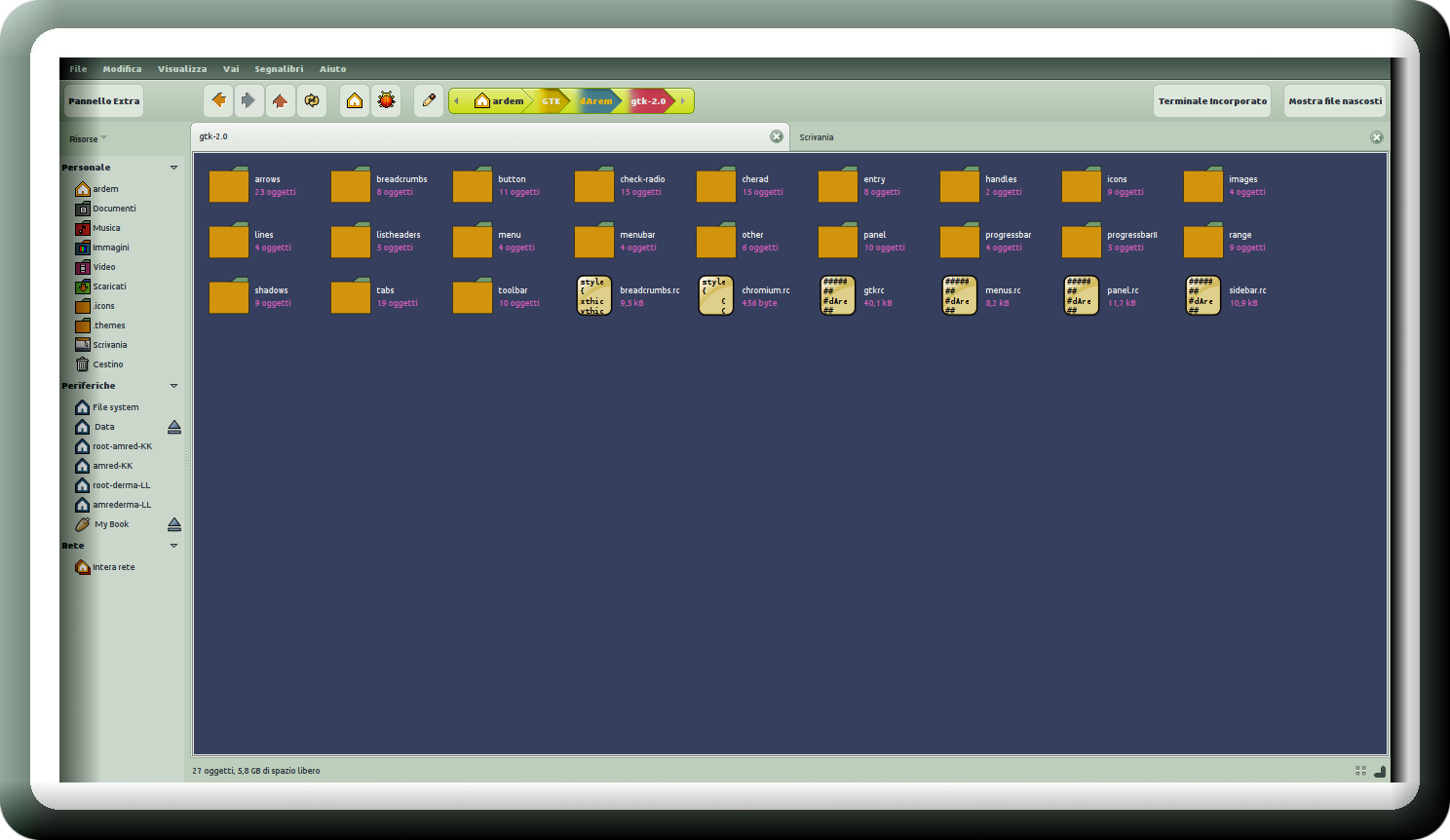Open the cherad folder
This screenshot has height=840, width=1450.
[x=716, y=185]
